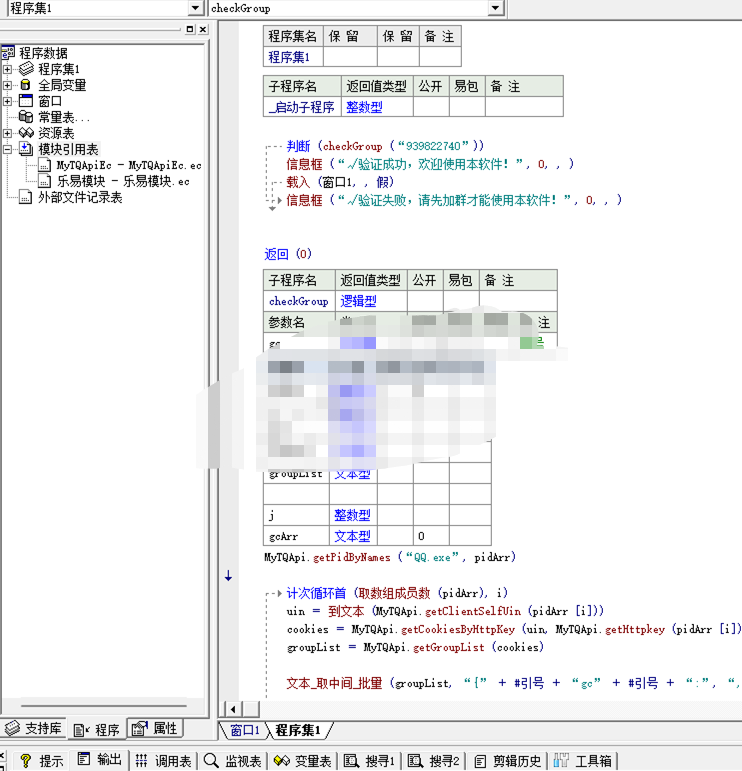742x771 pixels.
Task: Click the 资源表 icon in project tree
Action: [x=26, y=133]
